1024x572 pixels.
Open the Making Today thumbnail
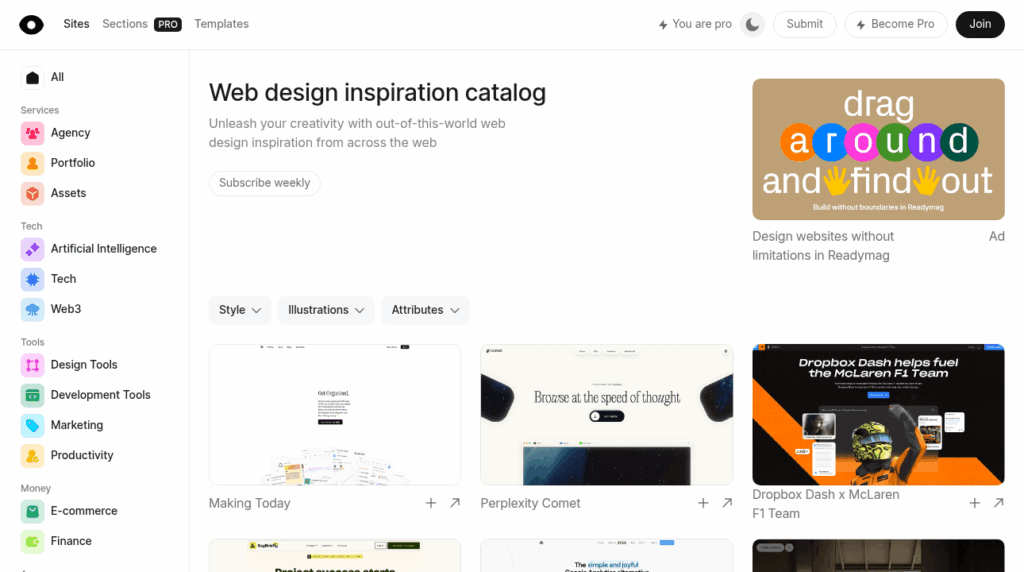tap(334, 415)
